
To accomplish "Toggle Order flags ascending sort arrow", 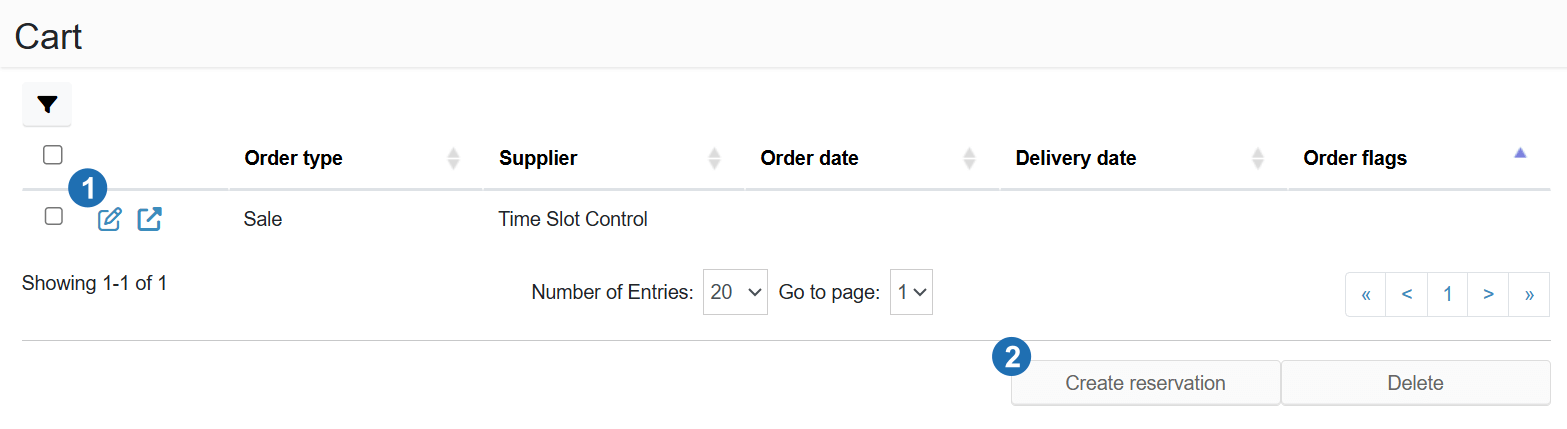I will (1520, 154).
